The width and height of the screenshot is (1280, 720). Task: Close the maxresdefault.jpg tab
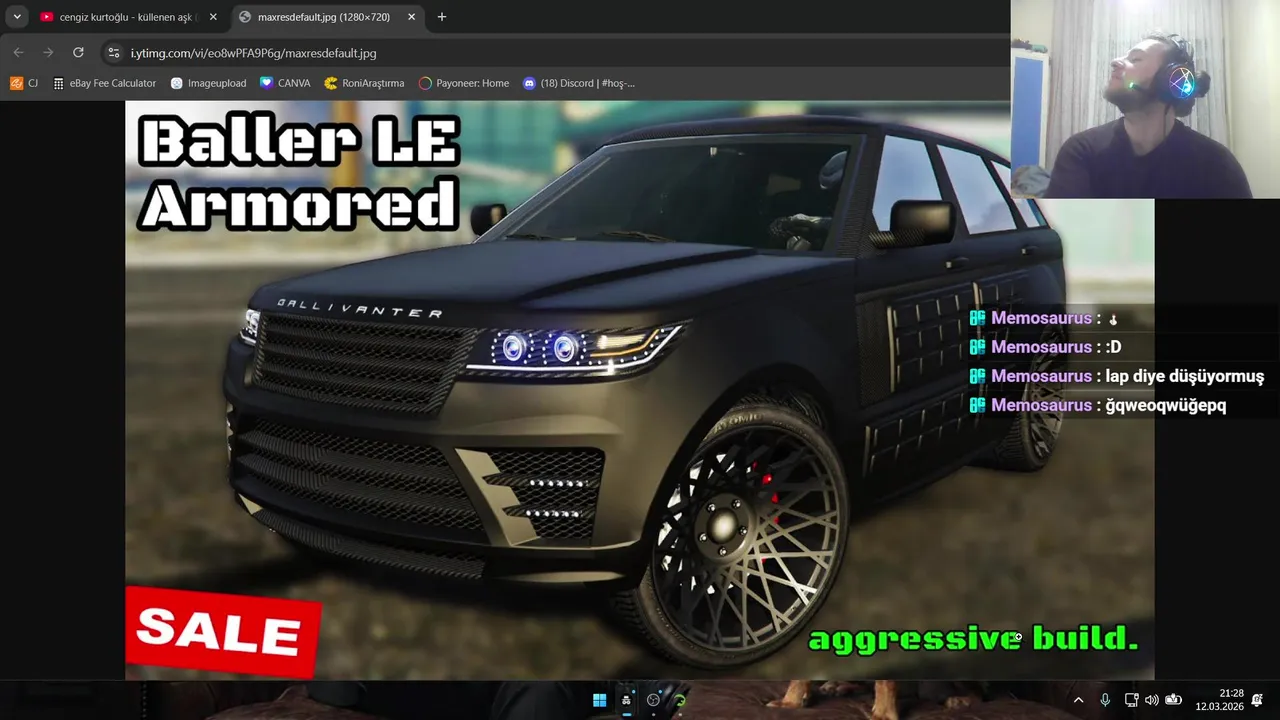[x=412, y=17]
